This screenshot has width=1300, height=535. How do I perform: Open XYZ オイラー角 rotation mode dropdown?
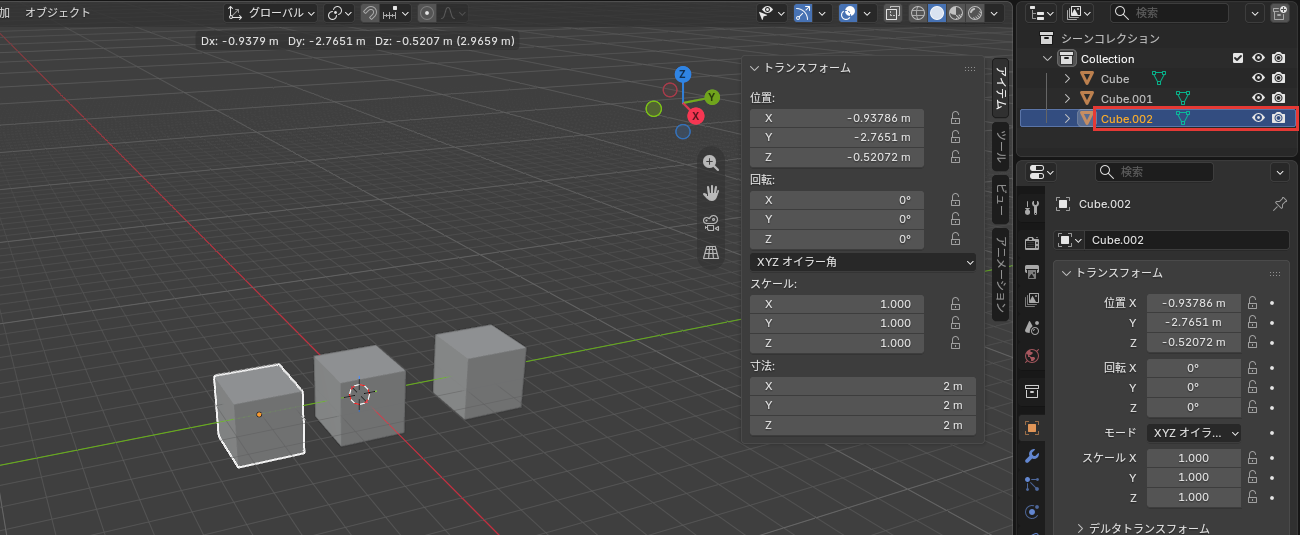click(x=863, y=262)
